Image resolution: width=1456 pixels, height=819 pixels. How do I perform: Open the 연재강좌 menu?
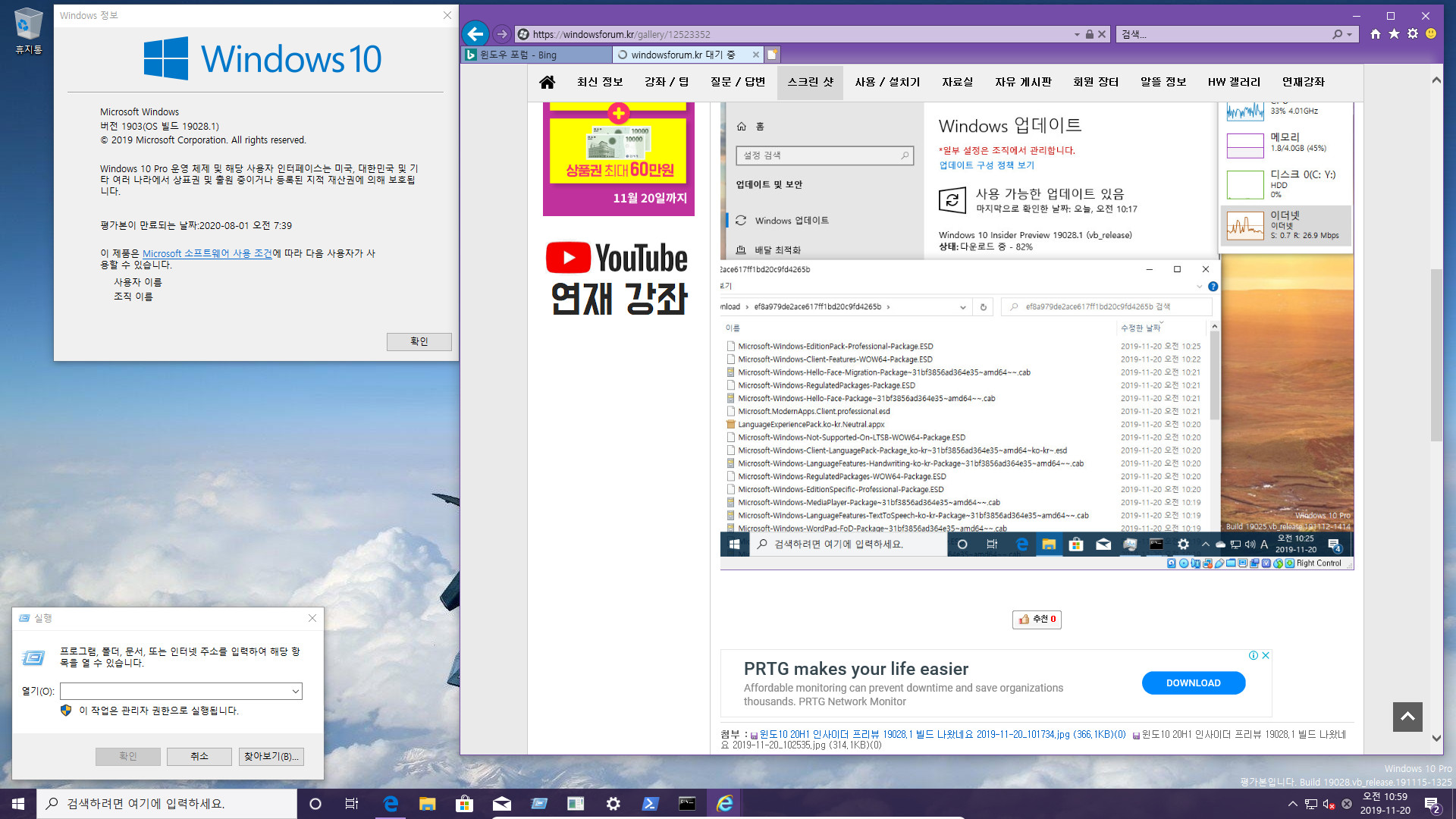1304,82
